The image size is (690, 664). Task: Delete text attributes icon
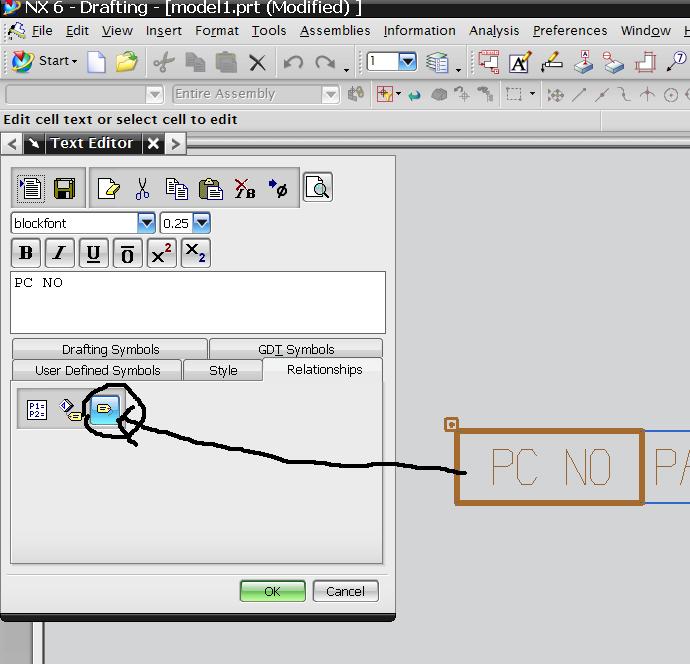coord(245,189)
